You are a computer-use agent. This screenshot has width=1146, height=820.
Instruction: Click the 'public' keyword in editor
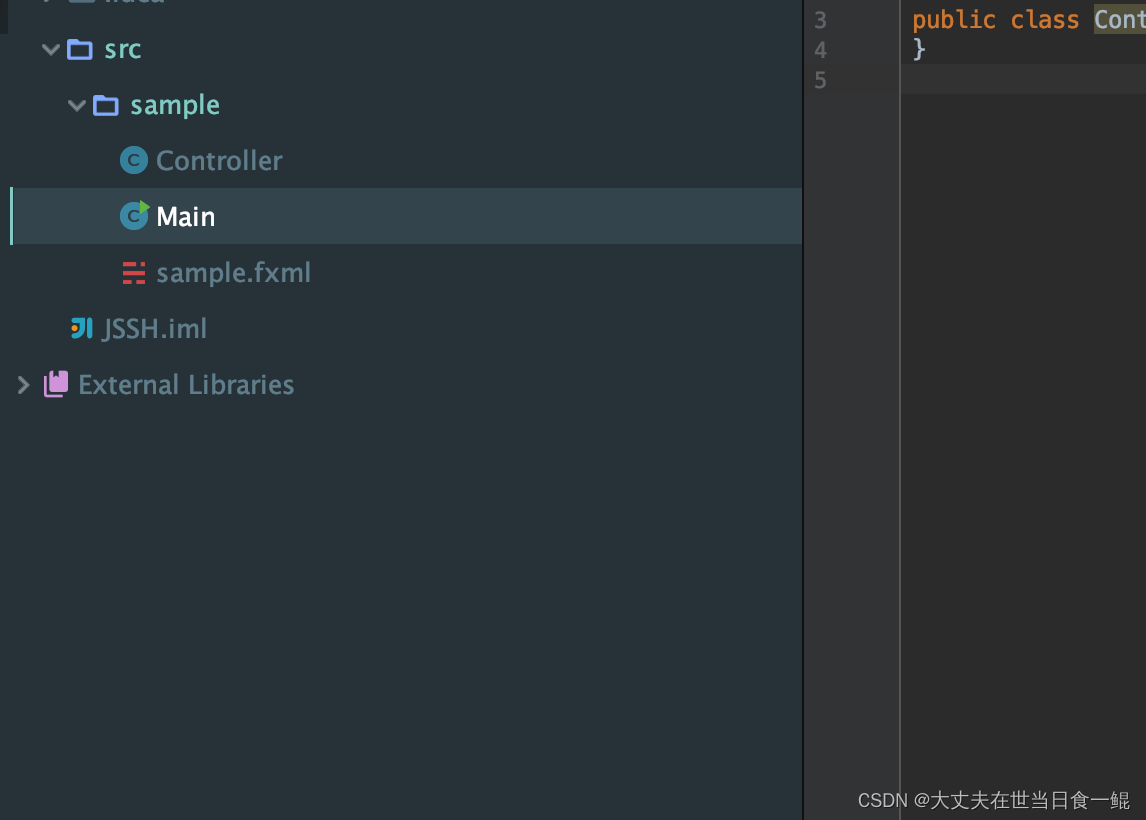click(x=954, y=20)
